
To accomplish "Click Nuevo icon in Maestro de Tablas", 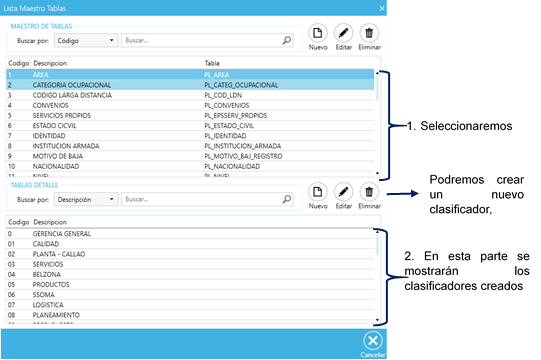I will (317, 33).
